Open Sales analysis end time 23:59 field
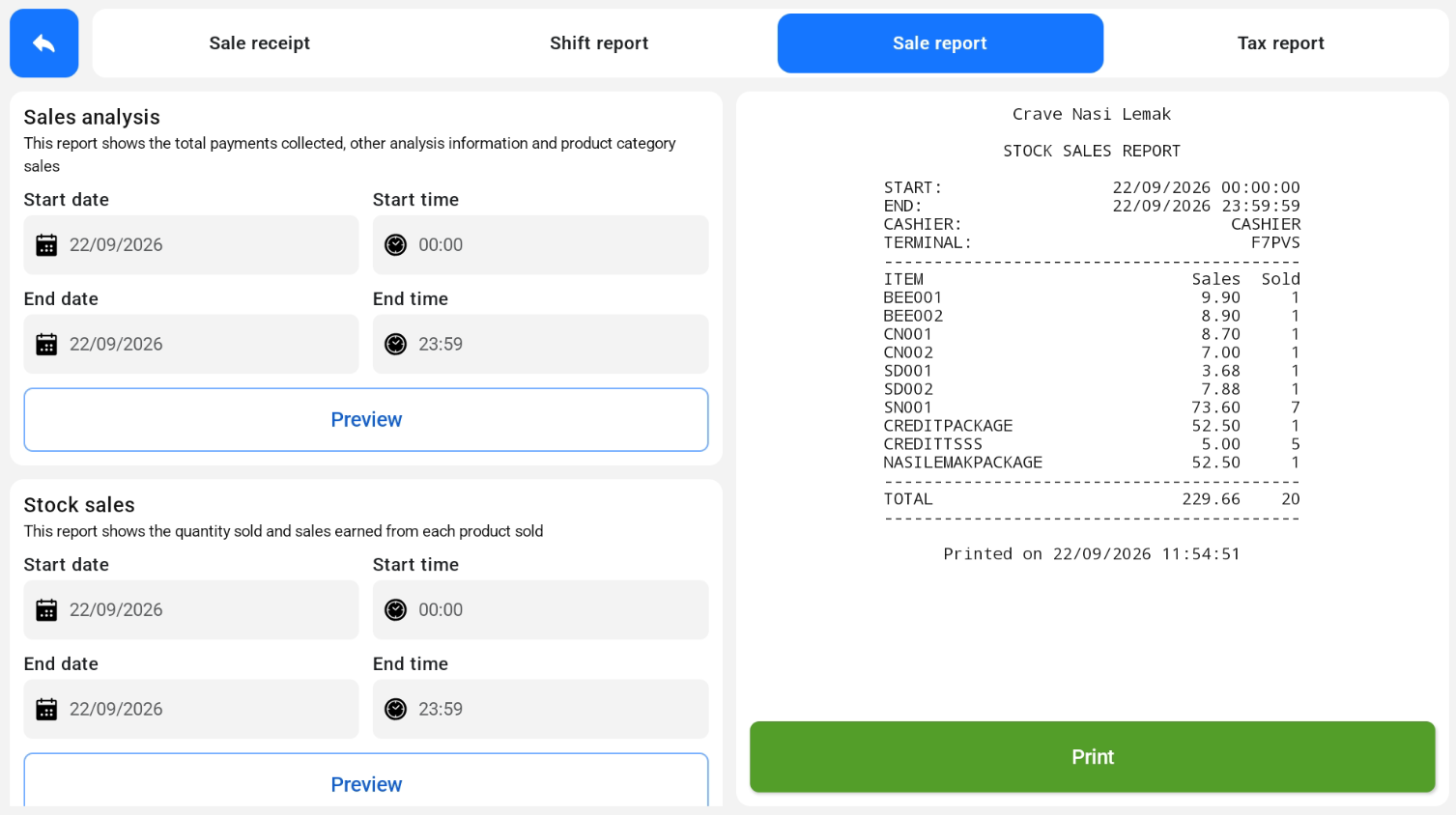 [x=540, y=345]
